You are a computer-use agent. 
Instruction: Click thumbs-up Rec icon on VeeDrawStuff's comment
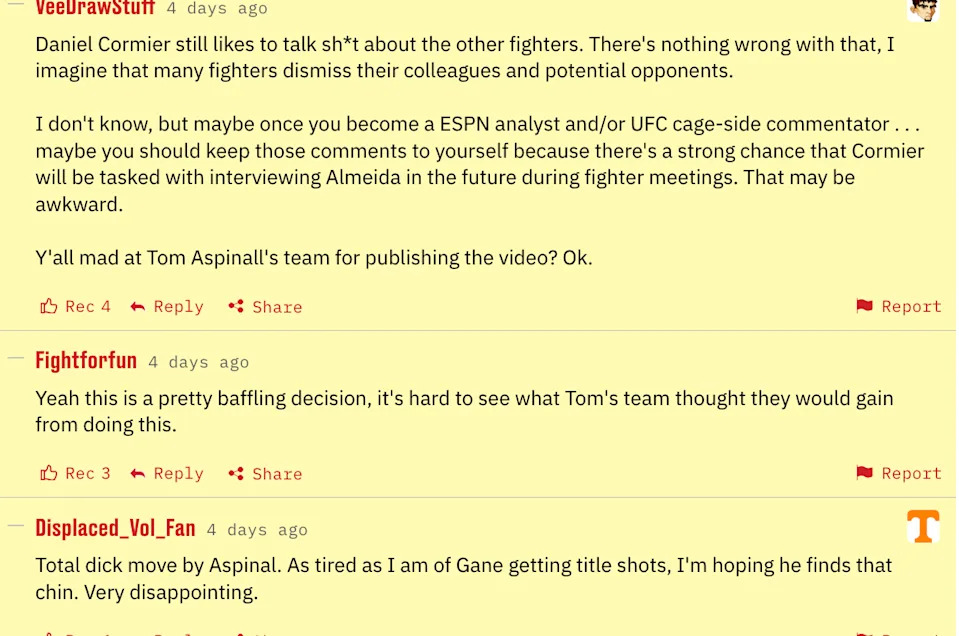tap(48, 306)
